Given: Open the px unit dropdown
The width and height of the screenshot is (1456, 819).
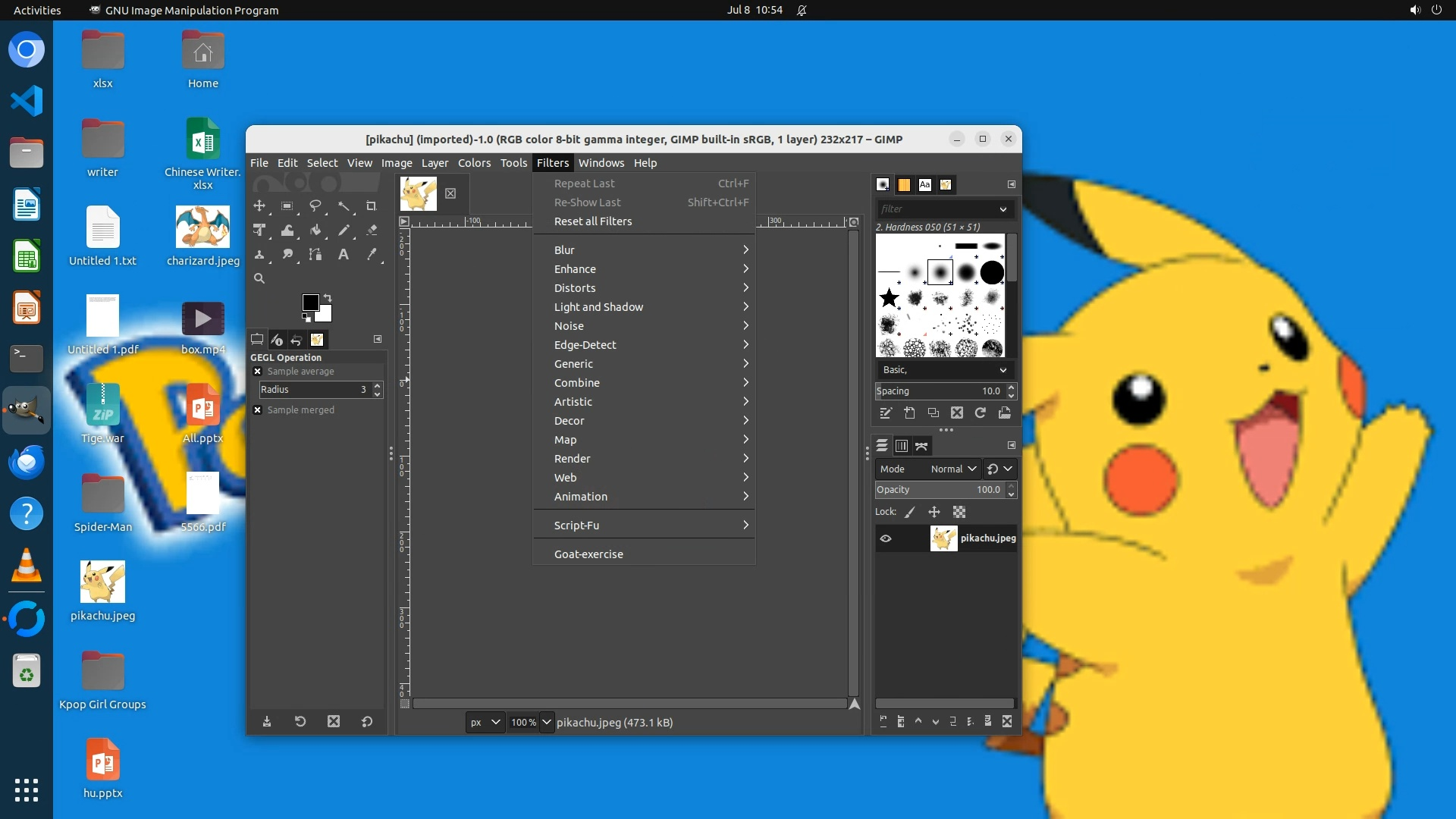Looking at the screenshot, I should click(485, 722).
